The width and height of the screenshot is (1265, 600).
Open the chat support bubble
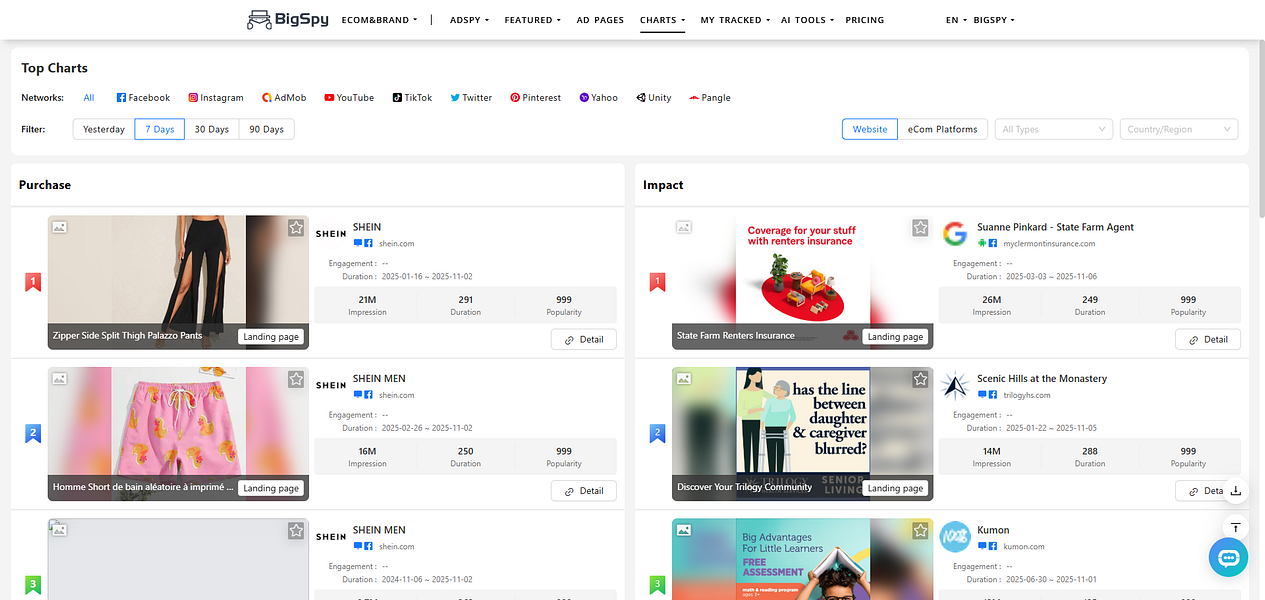(1228, 558)
